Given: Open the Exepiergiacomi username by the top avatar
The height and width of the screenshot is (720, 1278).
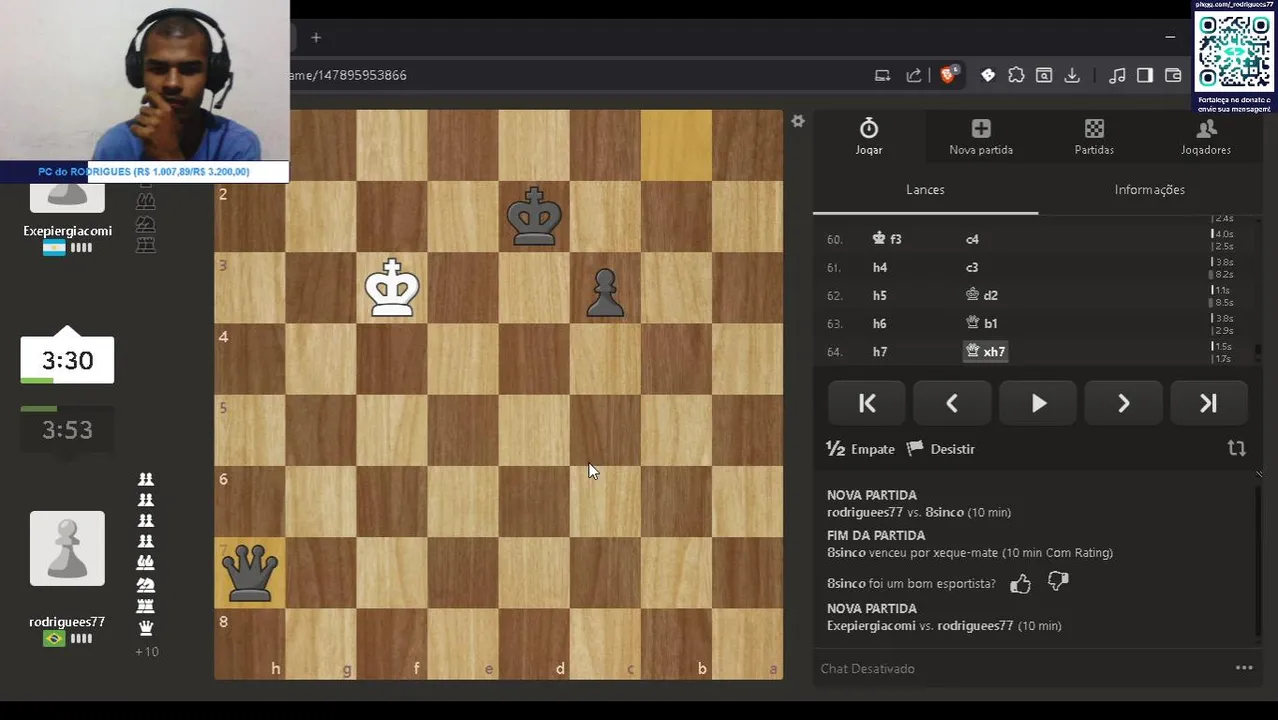Looking at the screenshot, I should pos(67,231).
